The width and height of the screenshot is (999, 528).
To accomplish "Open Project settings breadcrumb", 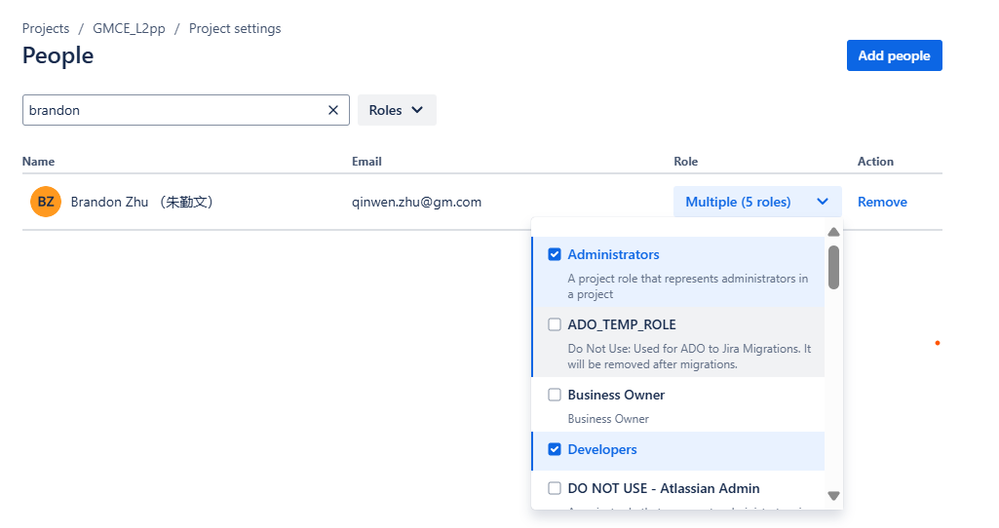I will point(235,29).
